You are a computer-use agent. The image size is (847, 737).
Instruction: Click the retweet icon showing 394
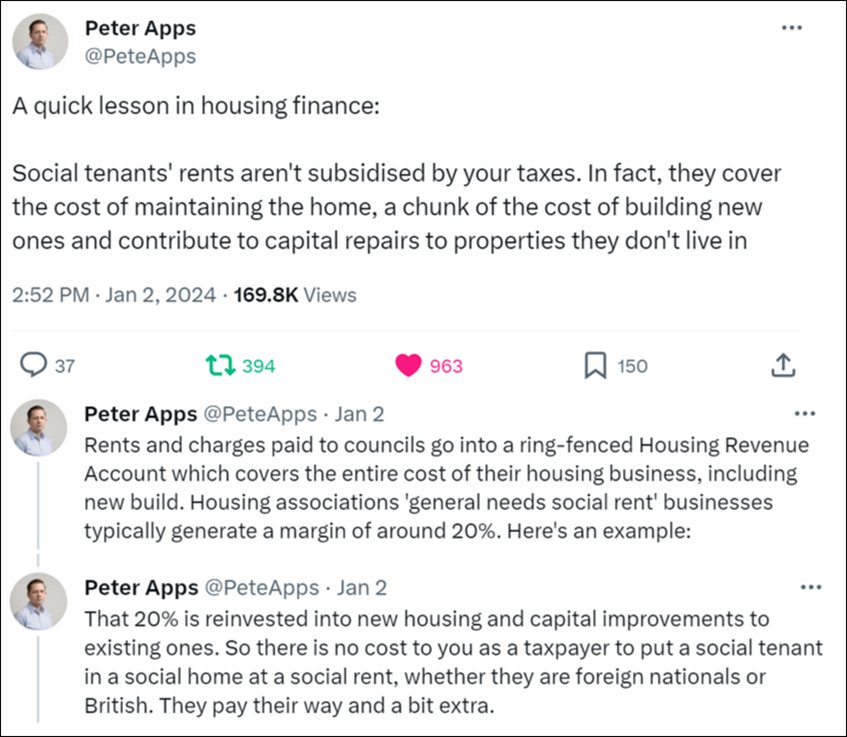(222, 366)
